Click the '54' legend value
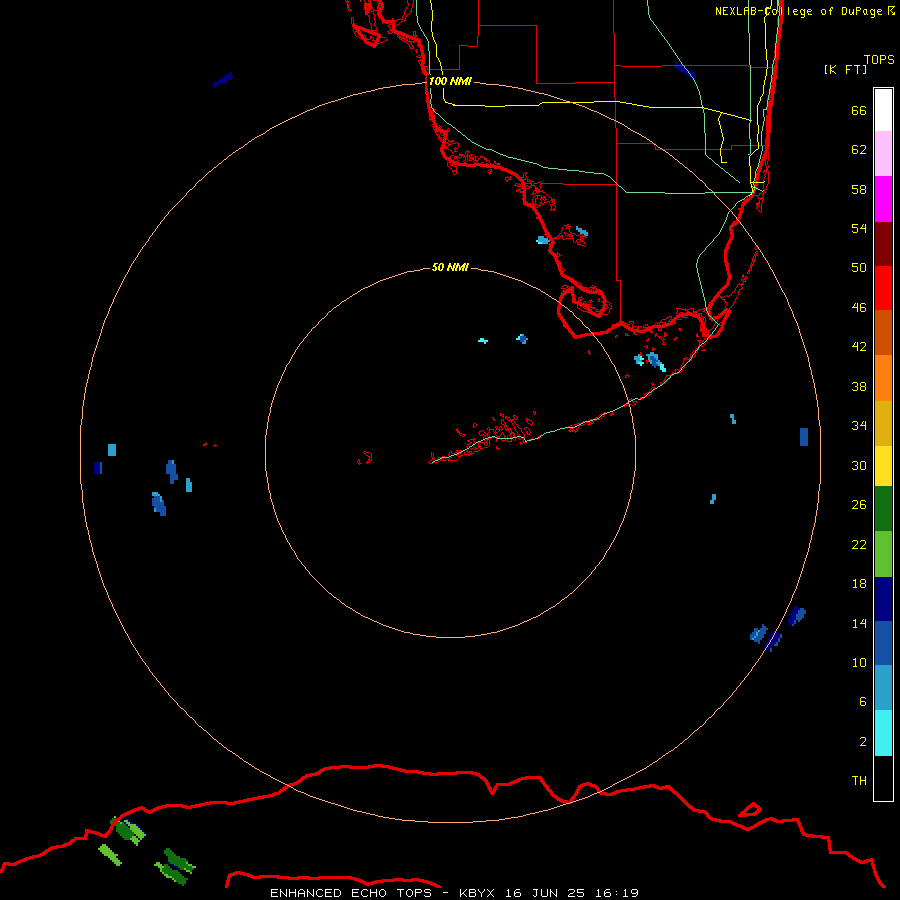This screenshot has width=900, height=900. tap(859, 228)
